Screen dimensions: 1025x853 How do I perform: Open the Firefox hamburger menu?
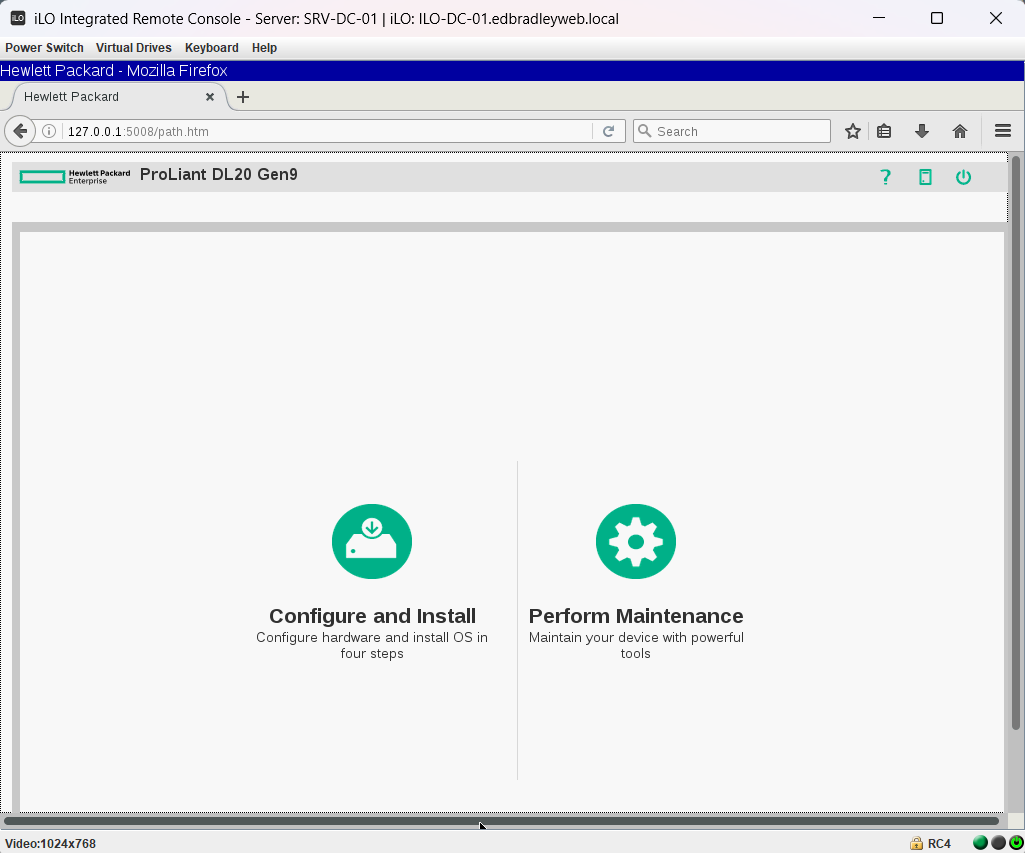point(1002,130)
